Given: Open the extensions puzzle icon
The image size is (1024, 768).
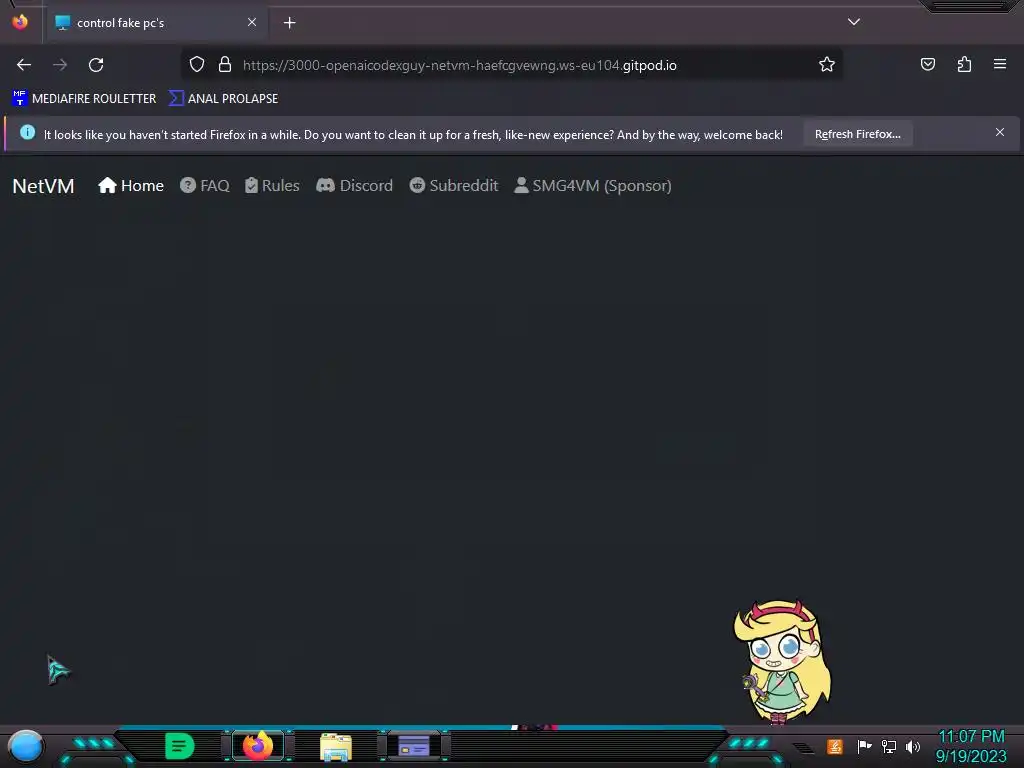Looking at the screenshot, I should click(x=964, y=64).
